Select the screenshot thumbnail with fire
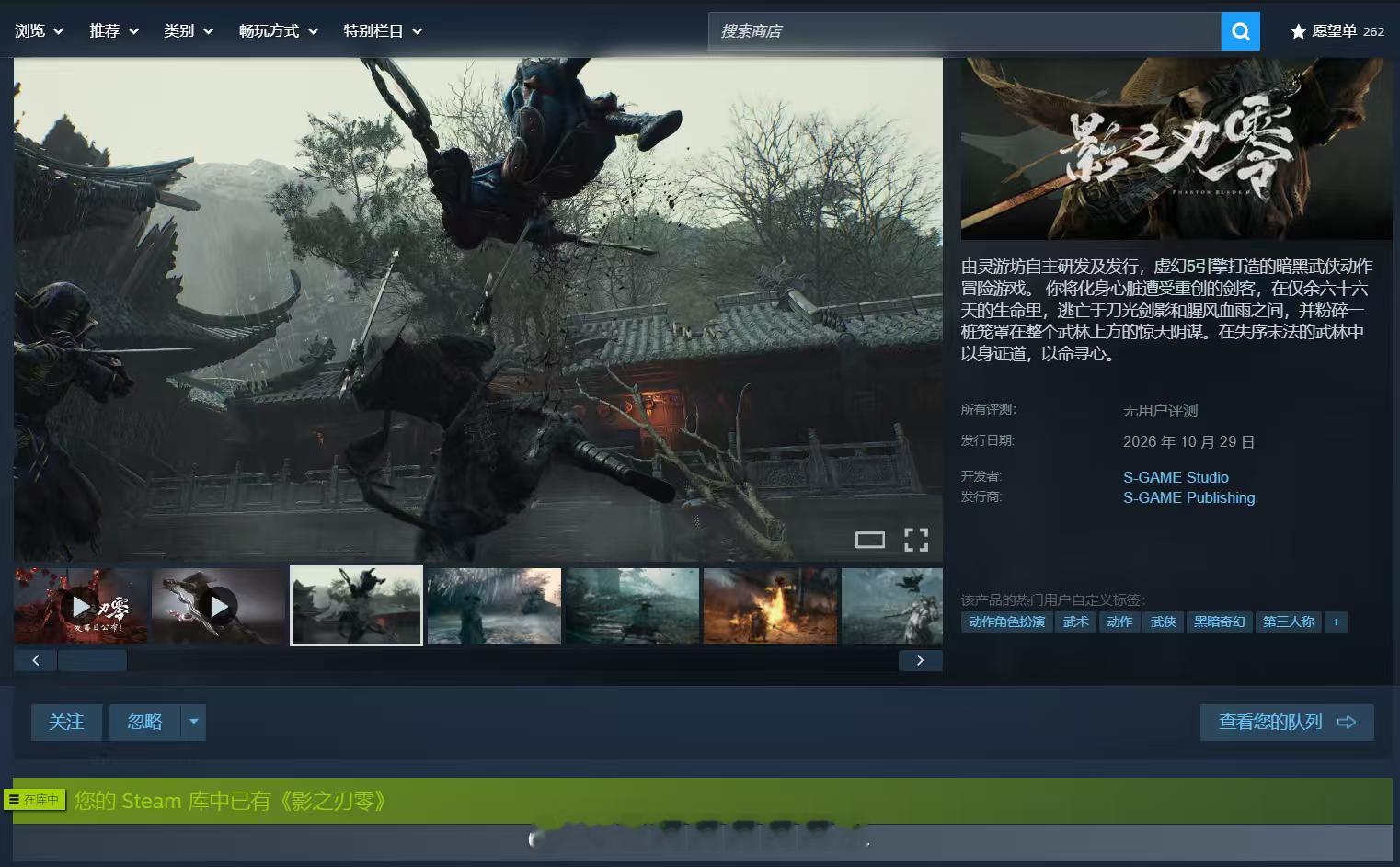Image resolution: width=1400 pixels, height=867 pixels. pyautogui.click(x=771, y=606)
